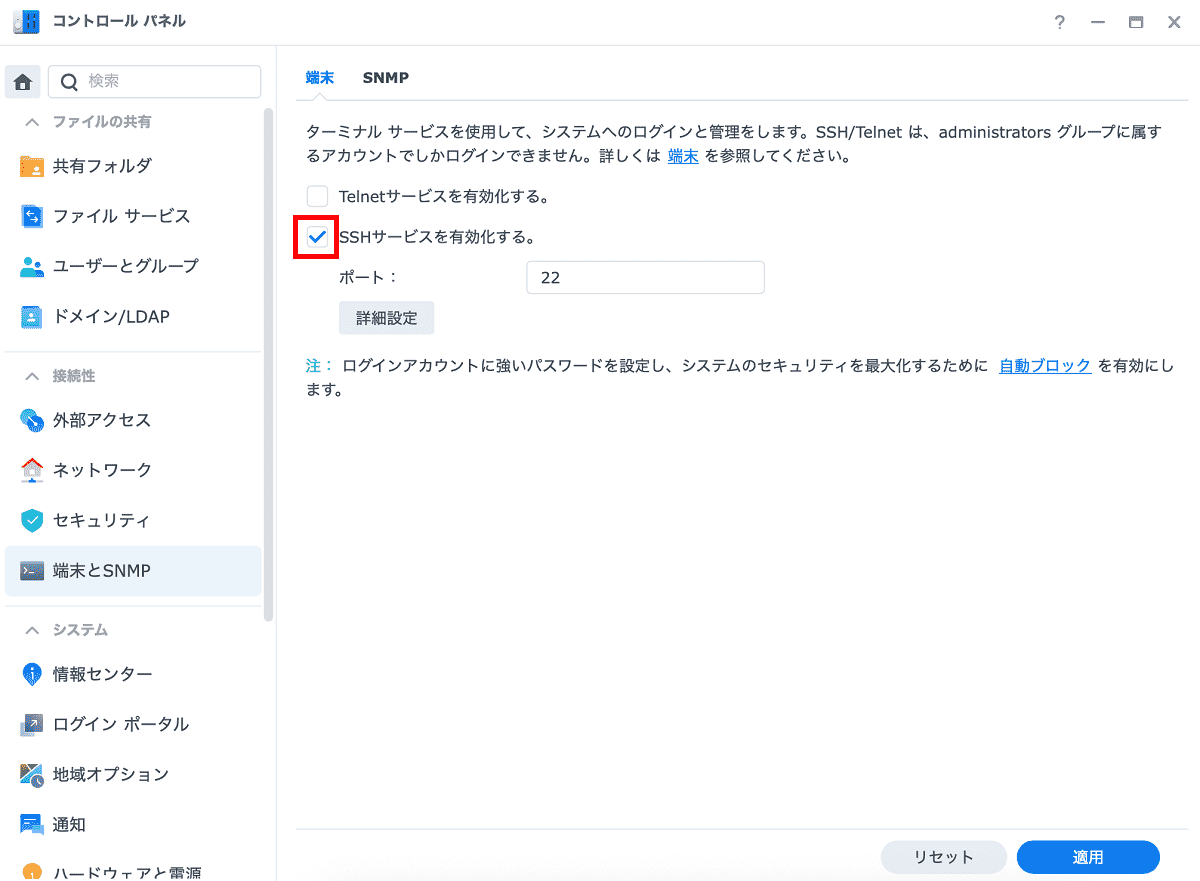Open セキュリティ shield icon
Screen dimensions: 1200x881
[x=32, y=520]
